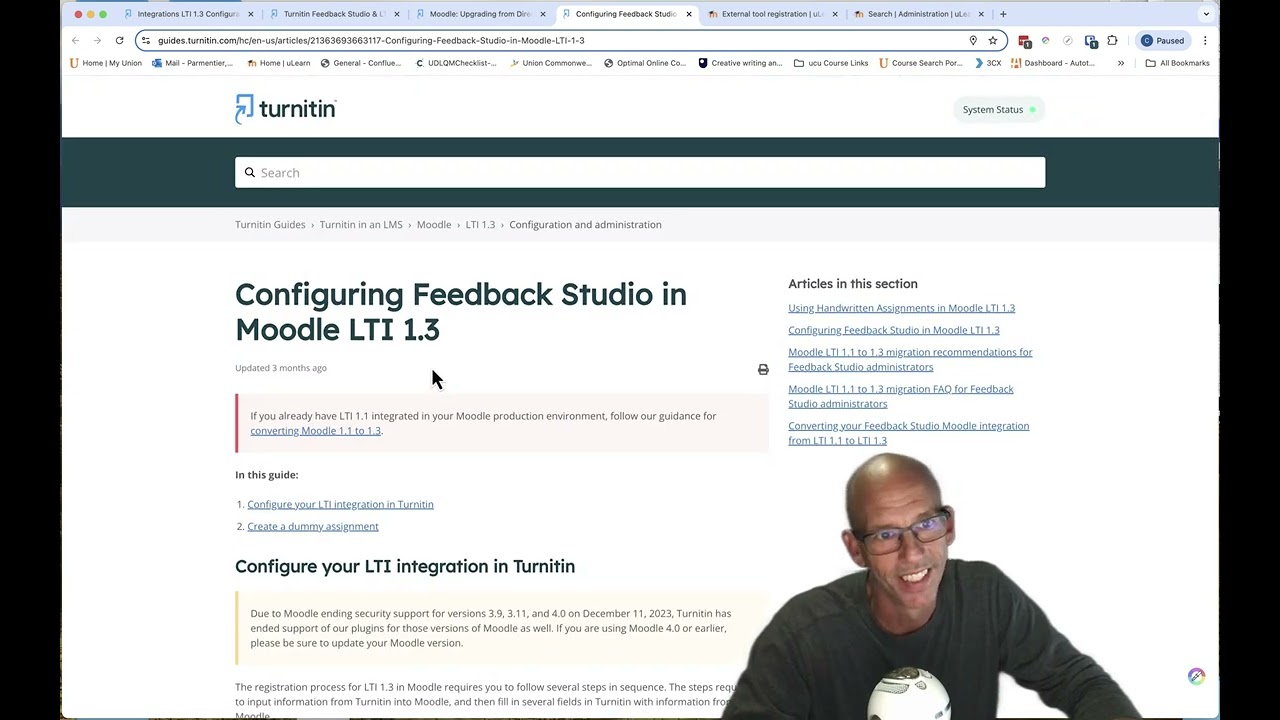Open the ucu Course Links bookmark folder

click(831, 63)
